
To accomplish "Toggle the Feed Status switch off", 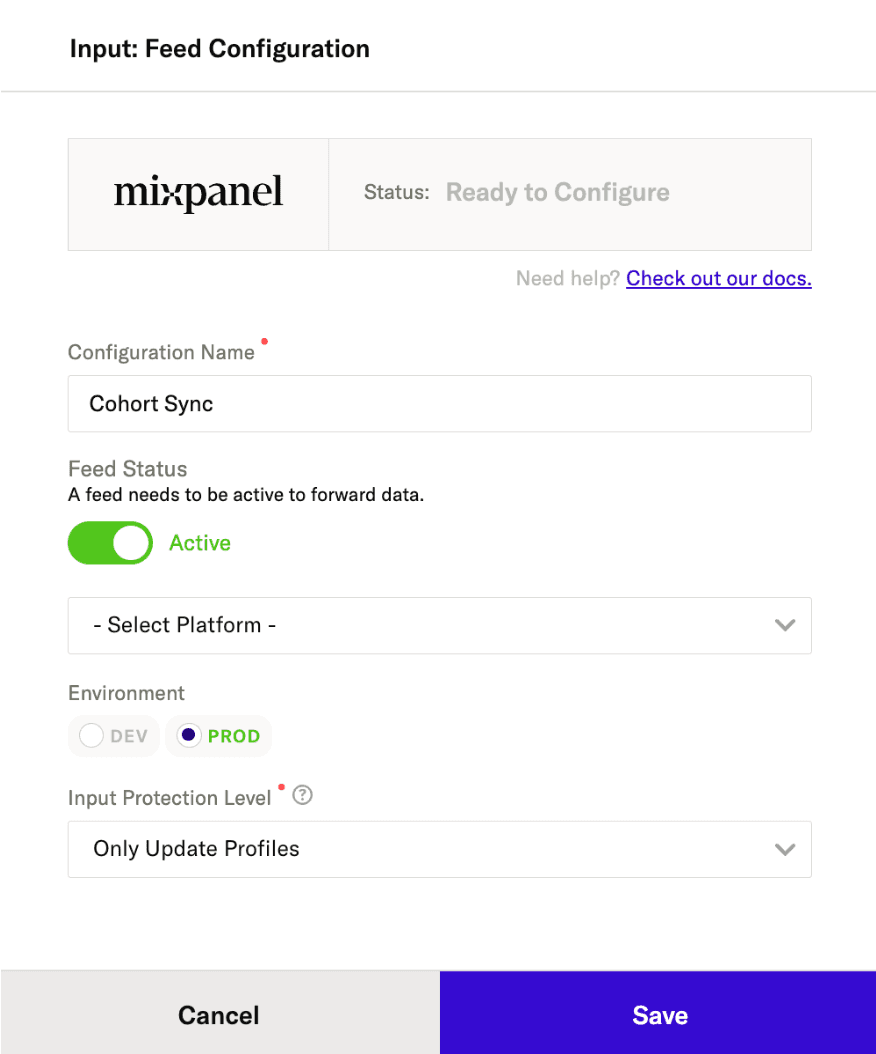I will pyautogui.click(x=110, y=543).
